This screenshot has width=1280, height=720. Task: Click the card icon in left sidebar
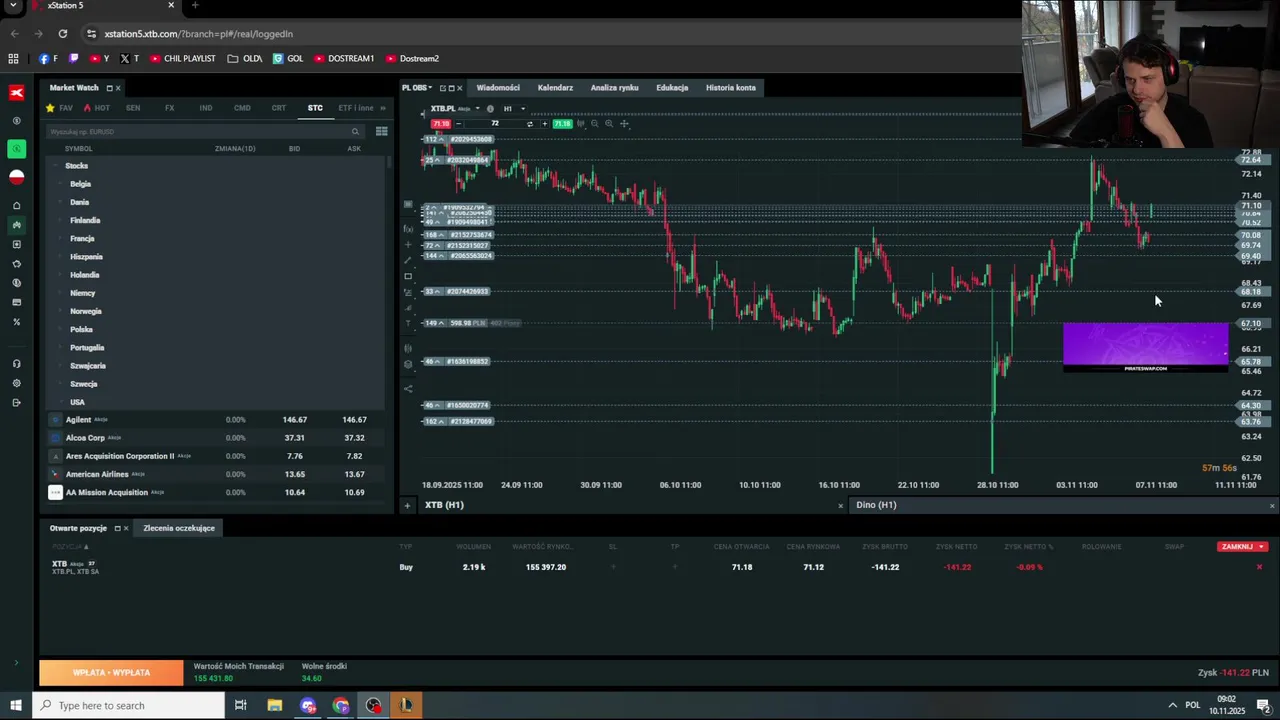[x=16, y=302]
